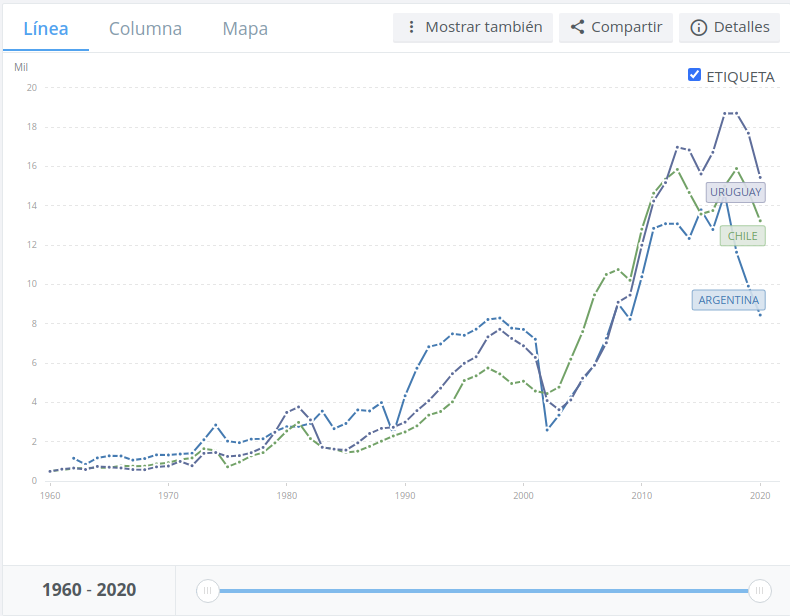This screenshot has width=790, height=616.
Task: Click the ARGENTINA series label
Action: tap(728, 300)
